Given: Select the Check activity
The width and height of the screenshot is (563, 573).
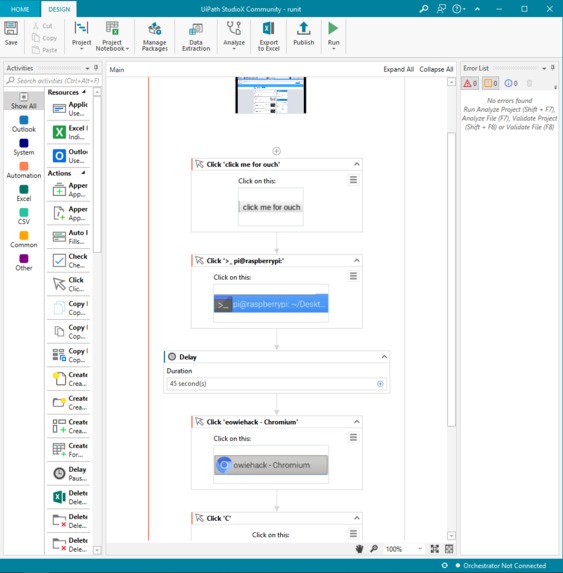Looking at the screenshot, I should (69, 260).
